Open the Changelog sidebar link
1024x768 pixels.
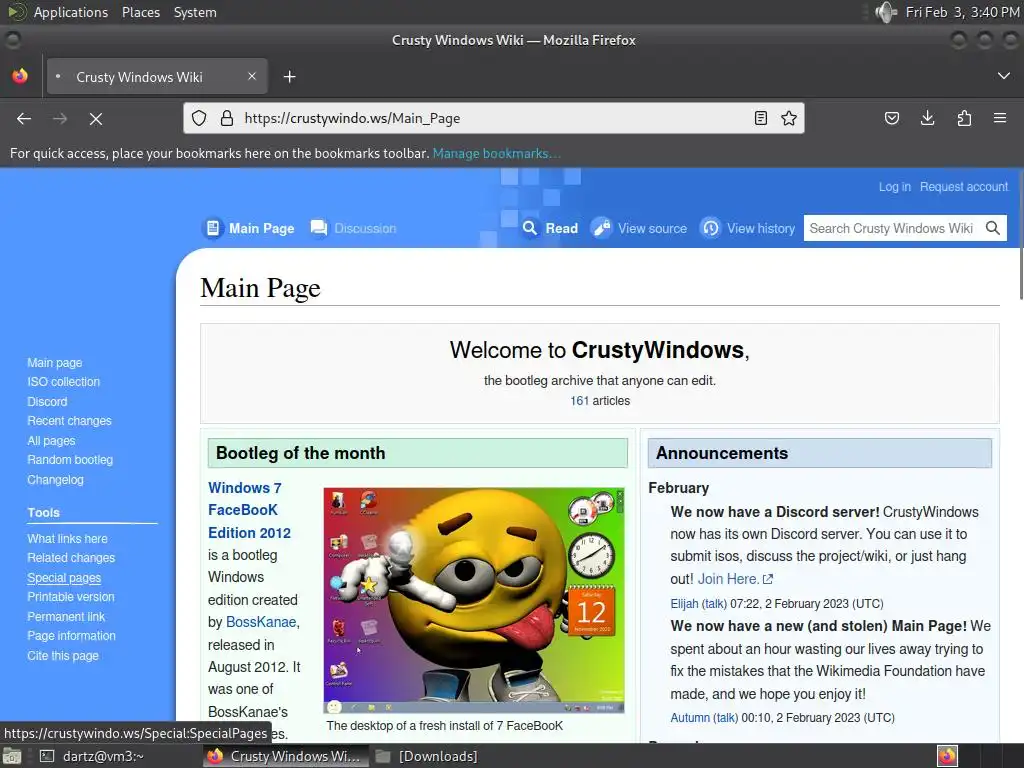pos(56,479)
